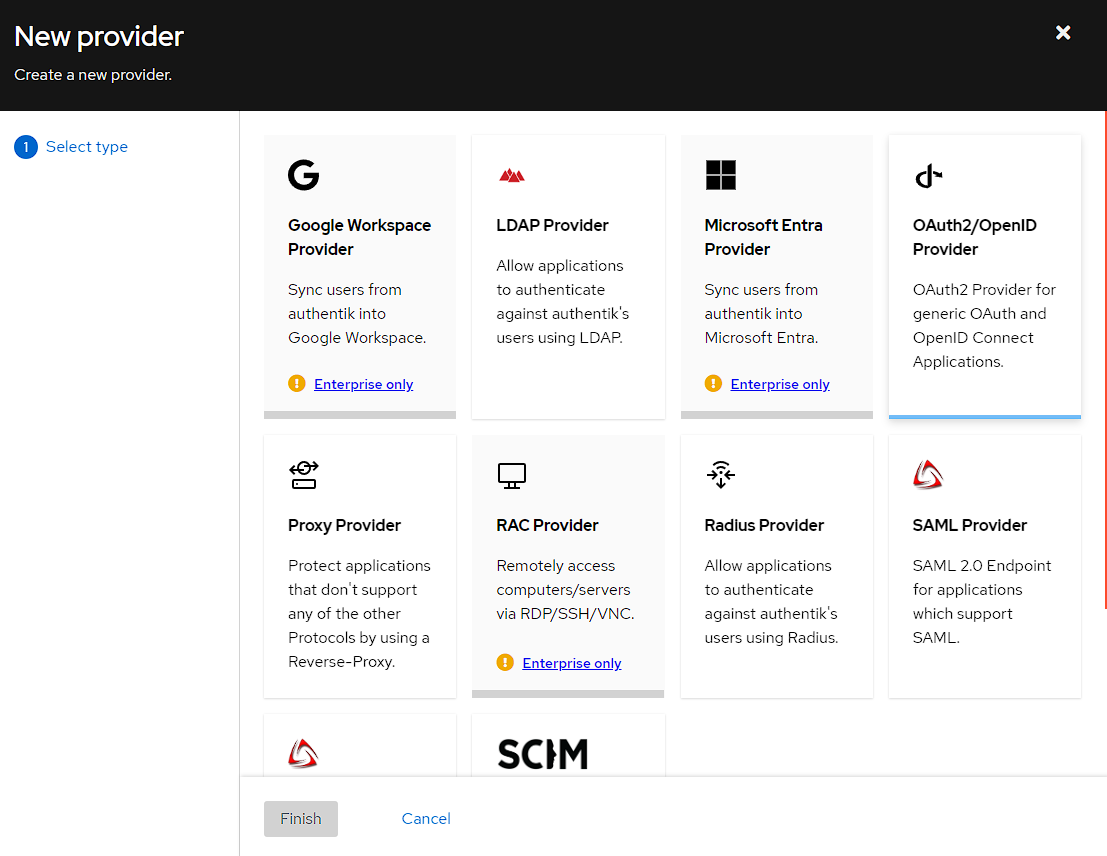Click the SCIM logo
The width and height of the screenshot is (1107, 856).
(542, 754)
